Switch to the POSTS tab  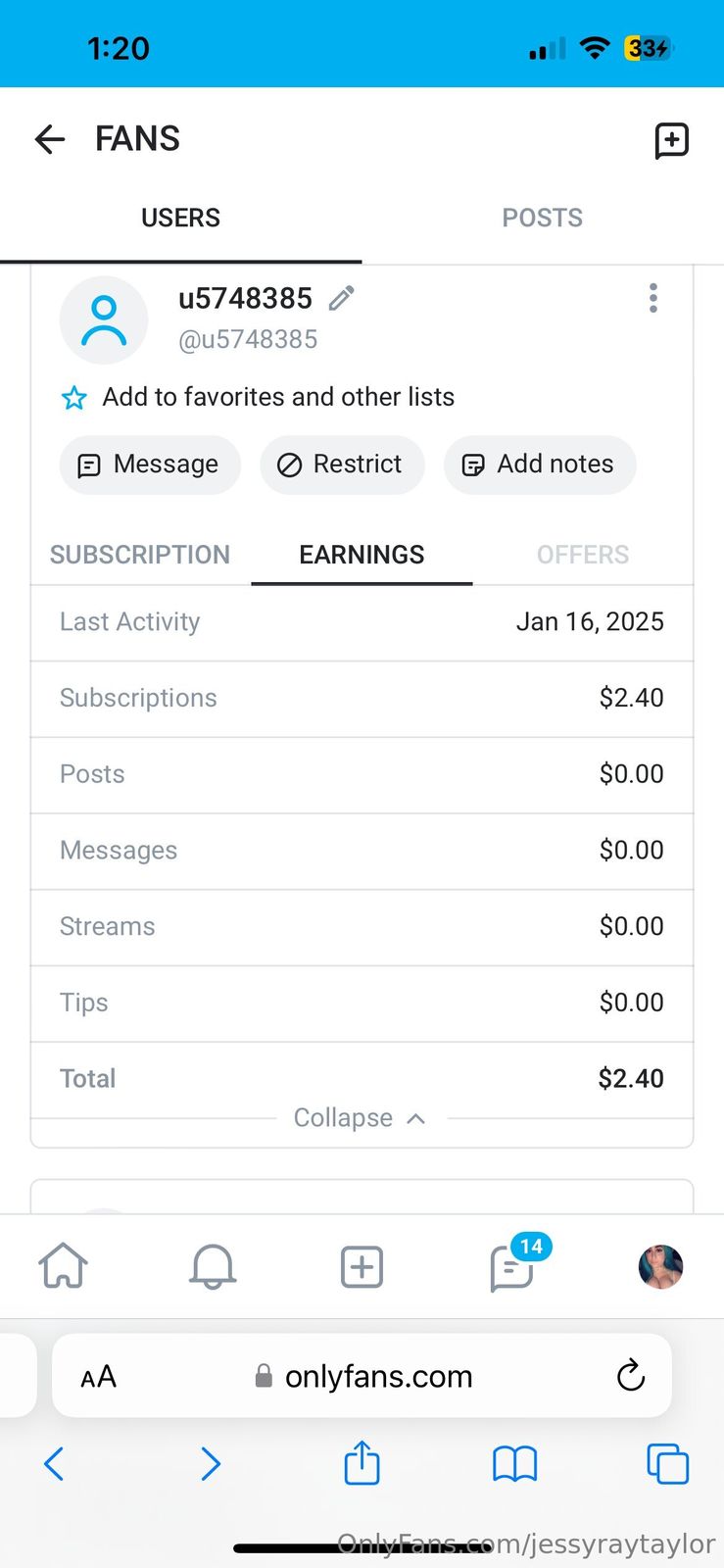(542, 218)
